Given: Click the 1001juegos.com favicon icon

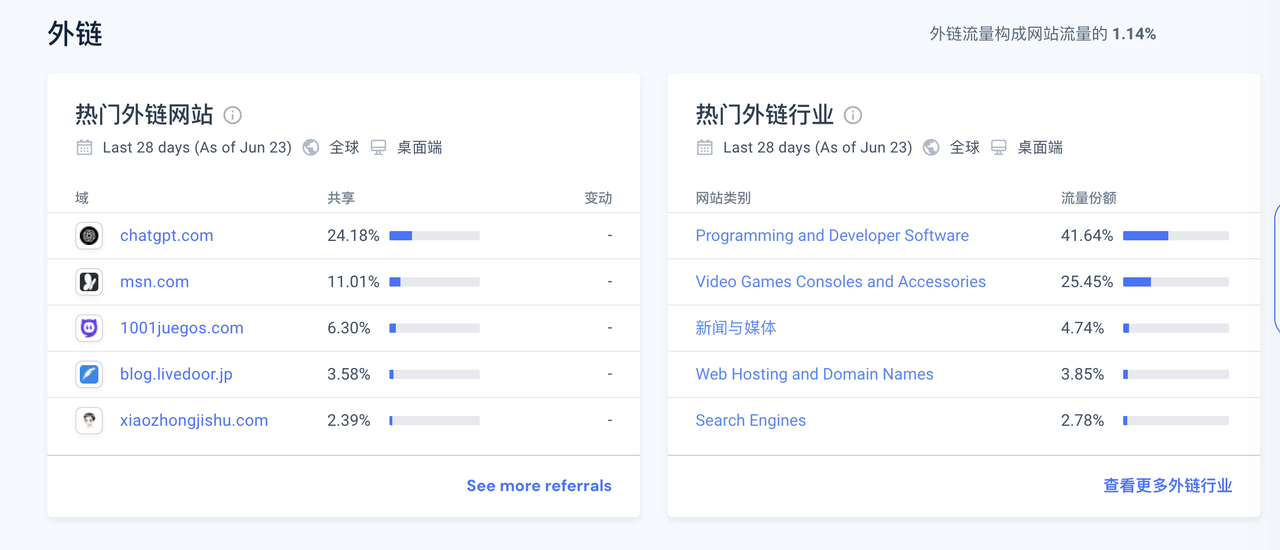Looking at the screenshot, I should tap(89, 328).
